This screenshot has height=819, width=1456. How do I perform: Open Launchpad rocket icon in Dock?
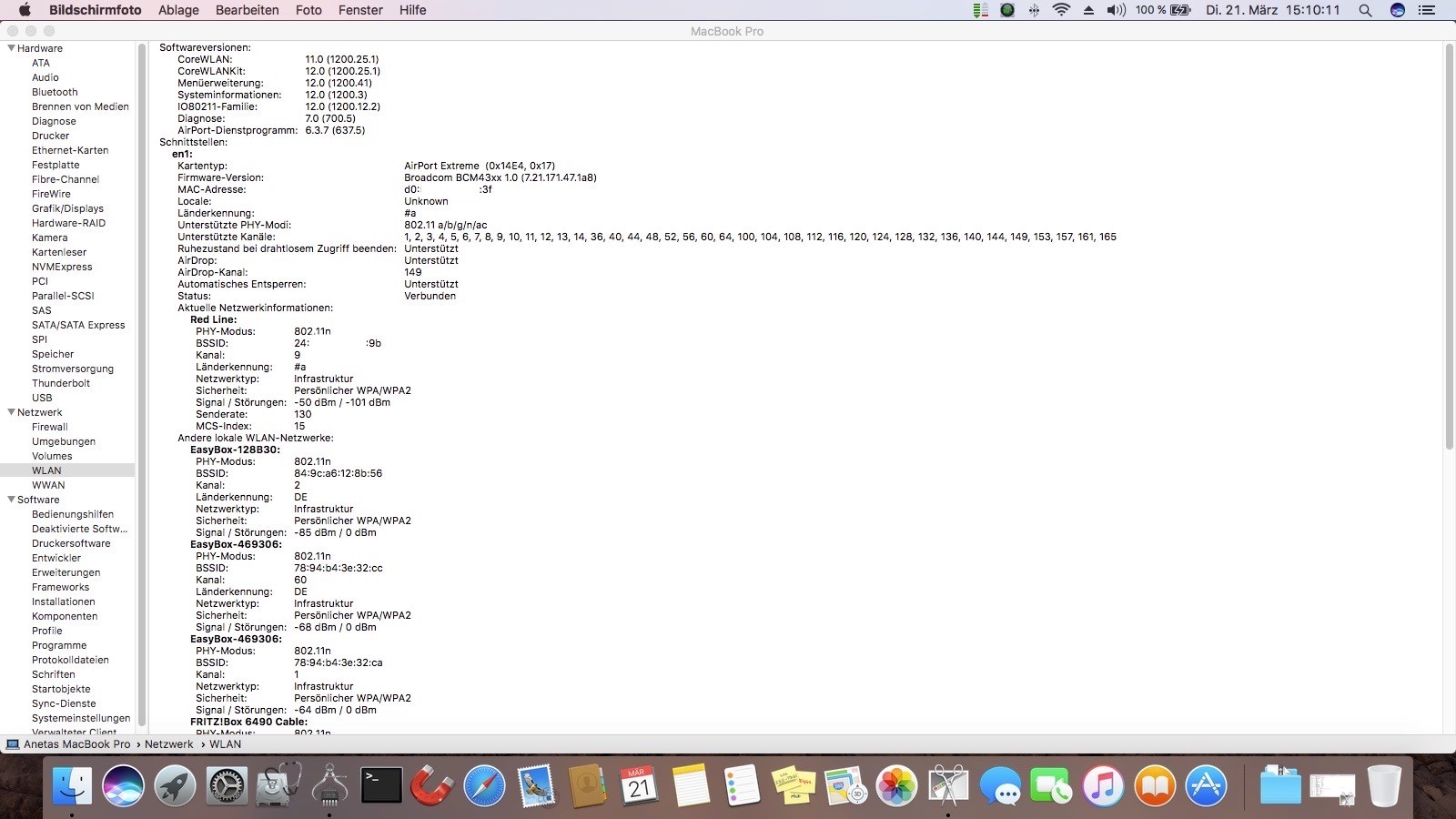tap(175, 784)
